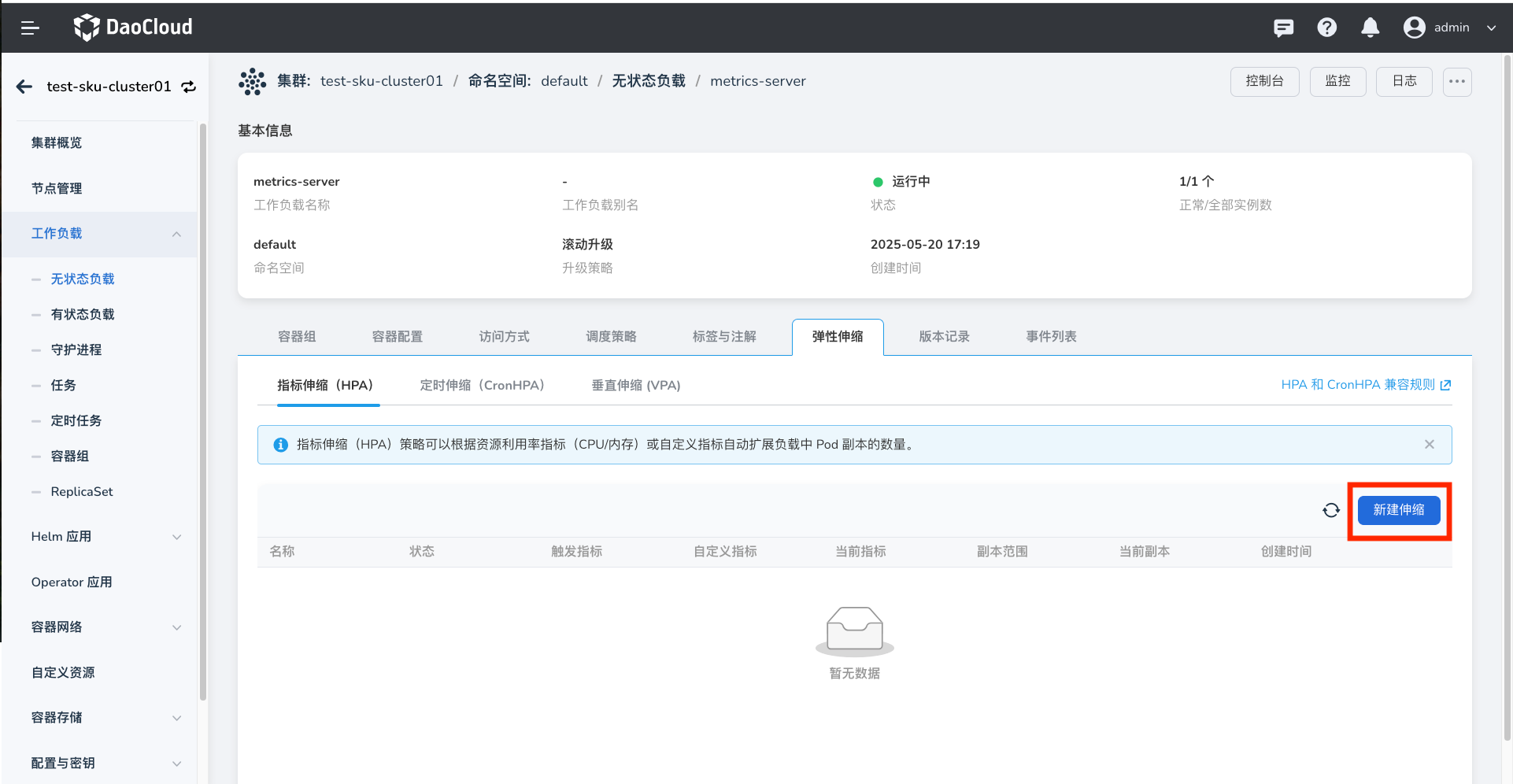Refresh the HPA list

point(1330,511)
